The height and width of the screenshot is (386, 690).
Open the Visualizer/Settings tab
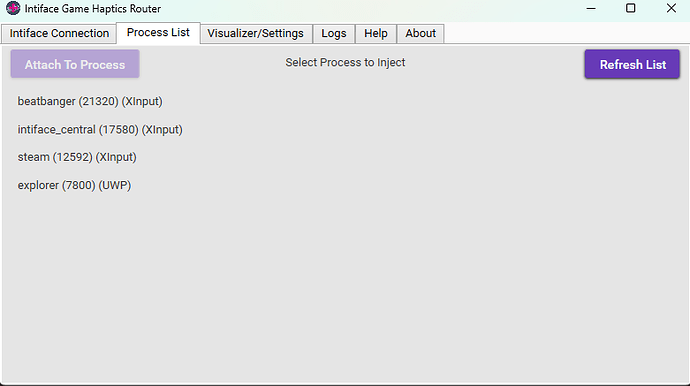click(256, 33)
